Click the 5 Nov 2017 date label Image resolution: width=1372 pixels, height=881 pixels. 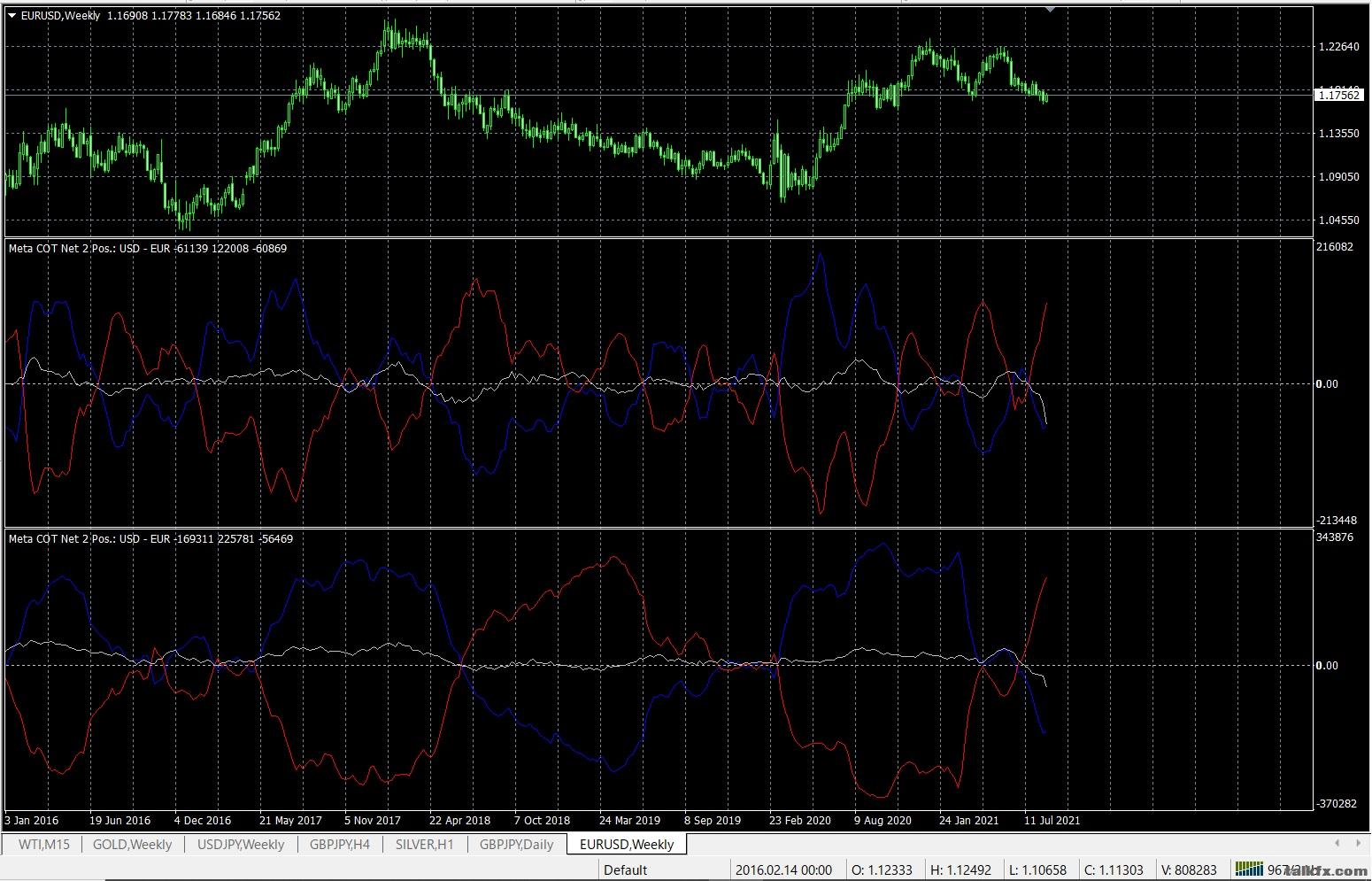click(373, 821)
